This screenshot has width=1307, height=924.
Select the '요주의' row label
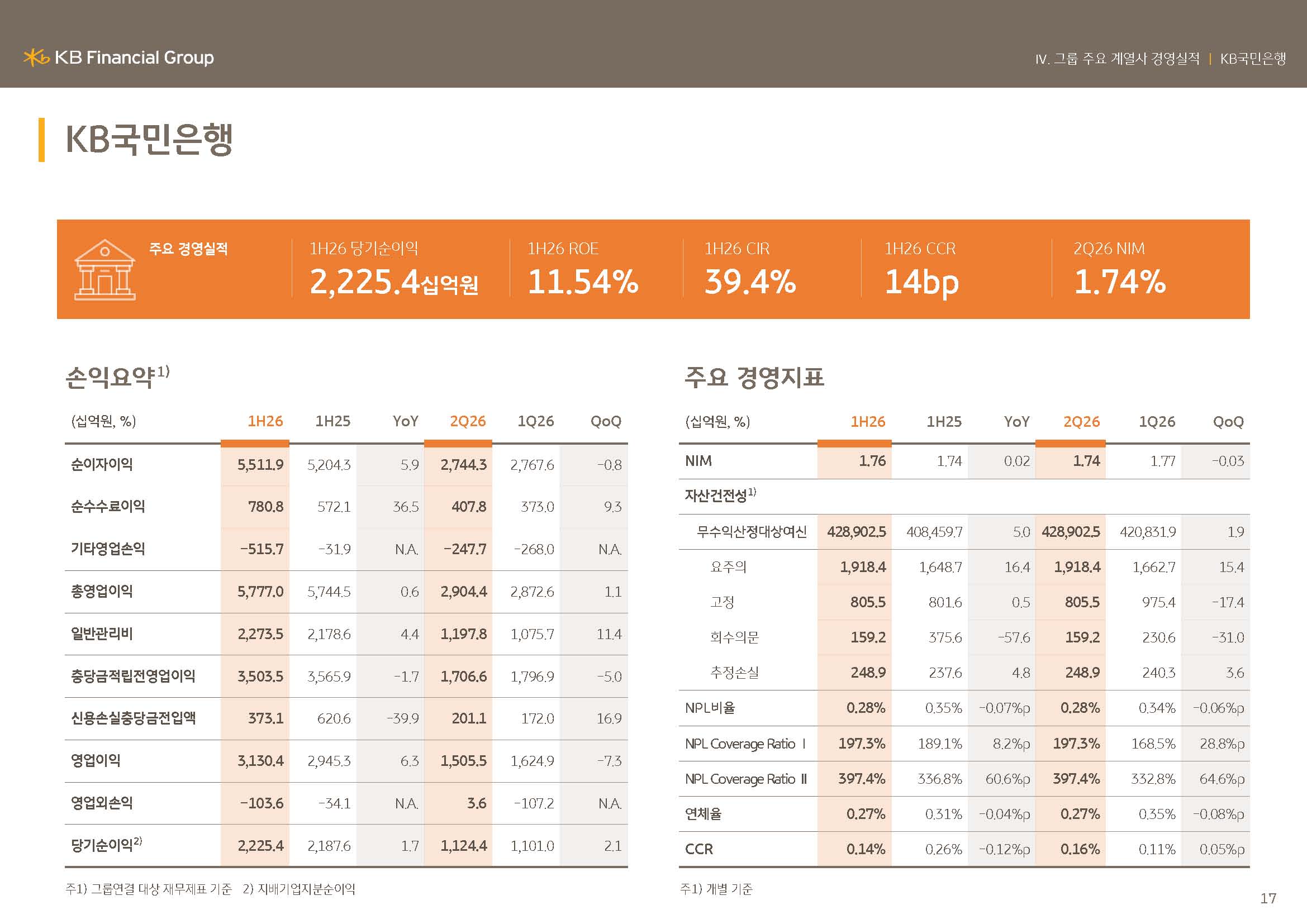coord(728,566)
